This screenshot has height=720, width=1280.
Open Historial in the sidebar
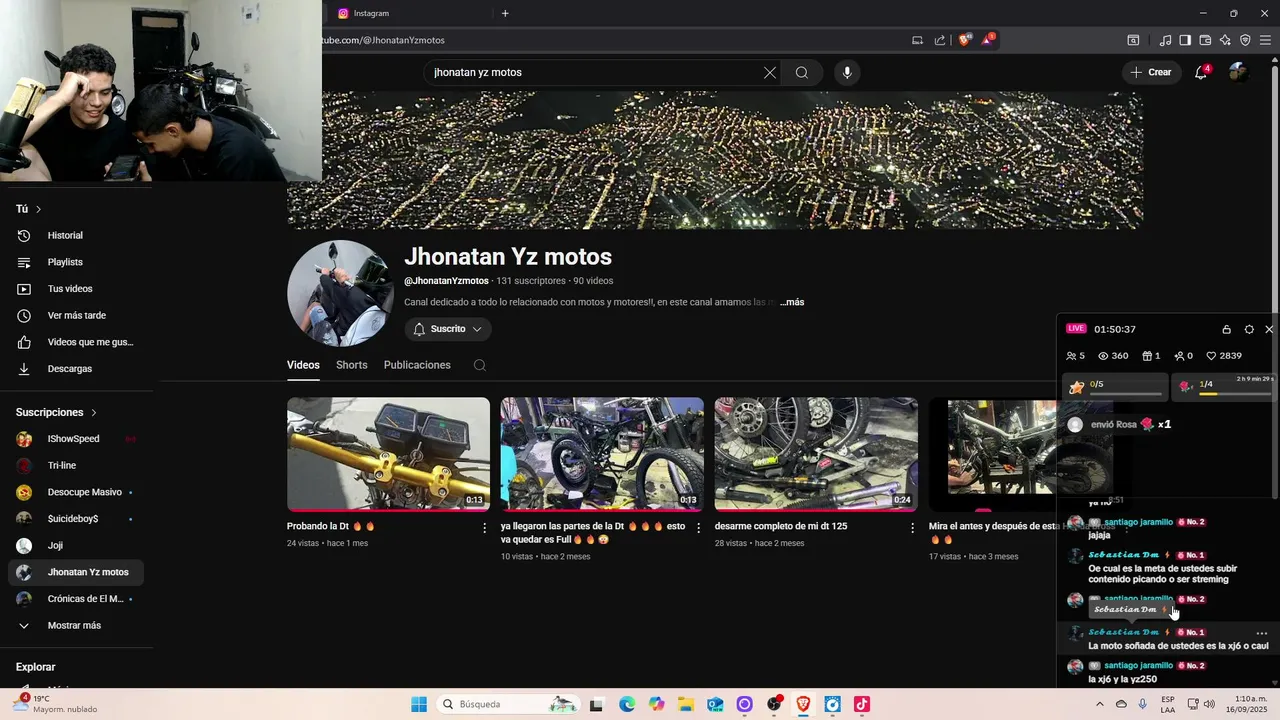click(76, 235)
